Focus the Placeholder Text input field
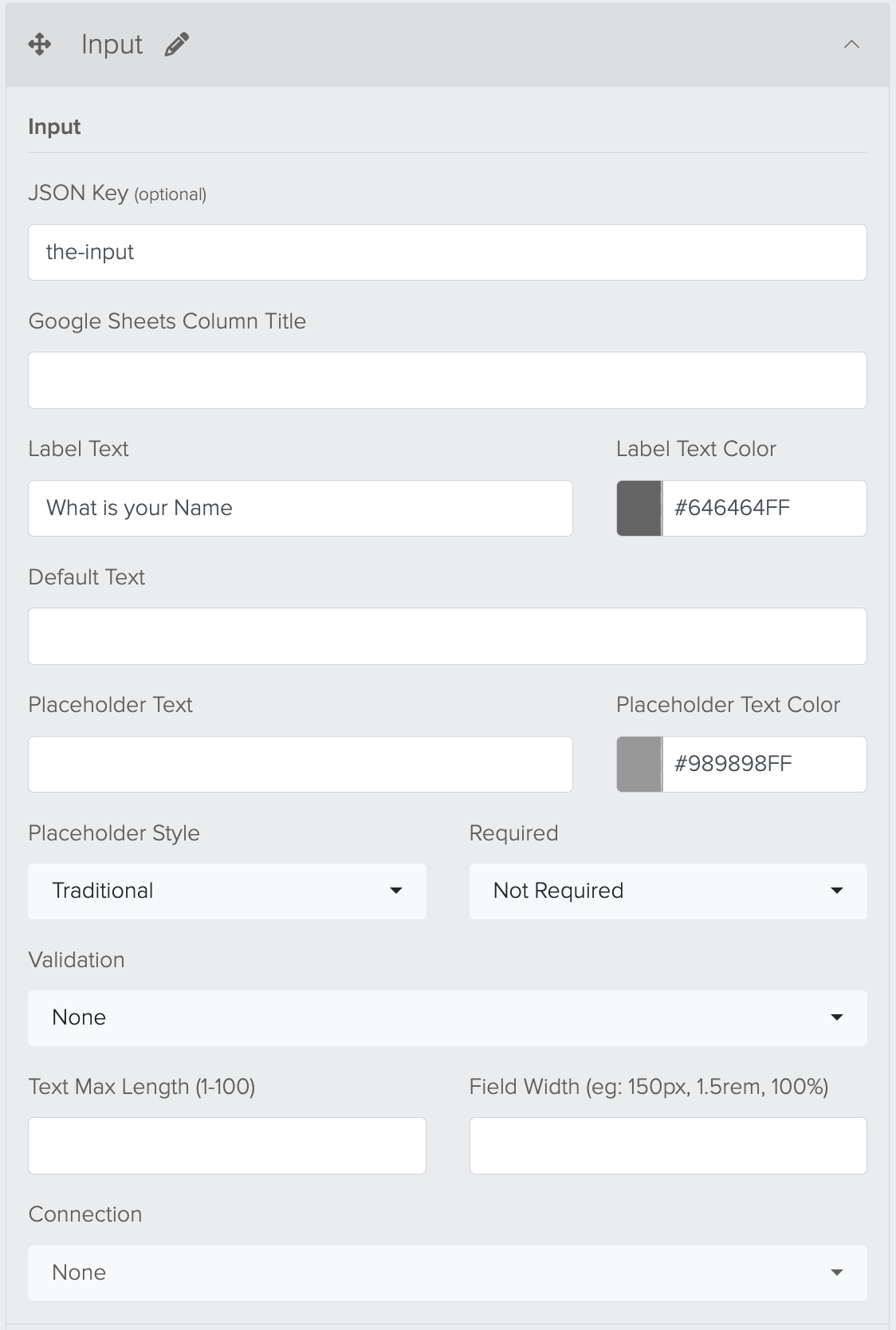This screenshot has width=896, height=1330. pos(301,764)
